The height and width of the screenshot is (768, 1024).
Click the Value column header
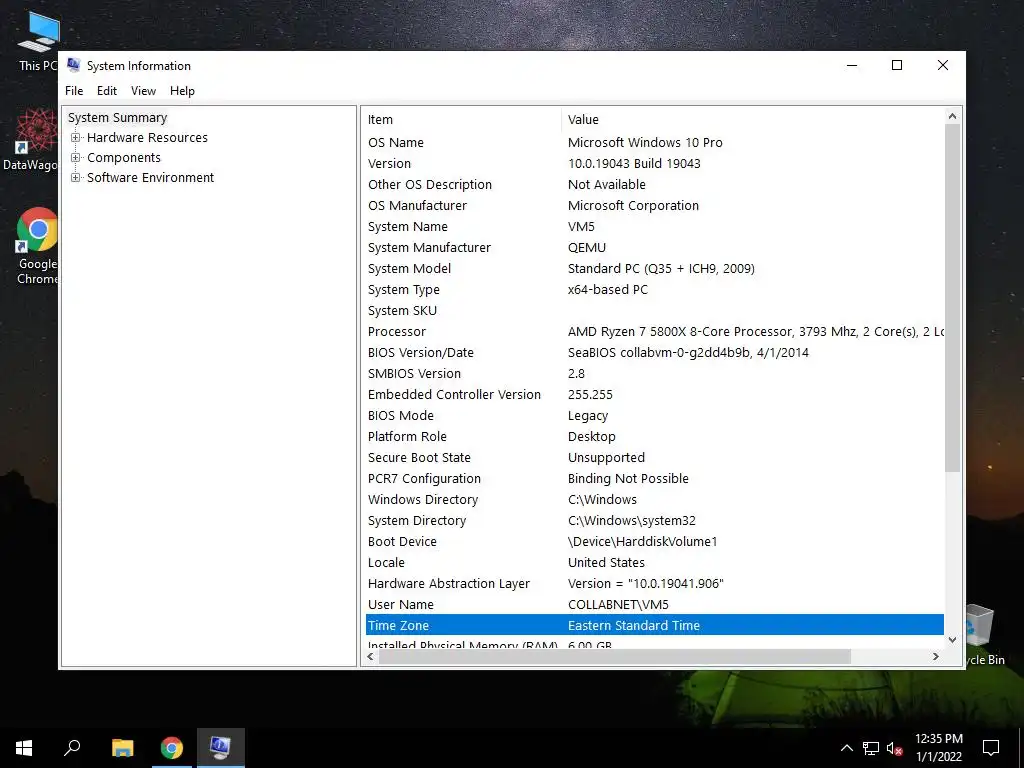click(752, 120)
